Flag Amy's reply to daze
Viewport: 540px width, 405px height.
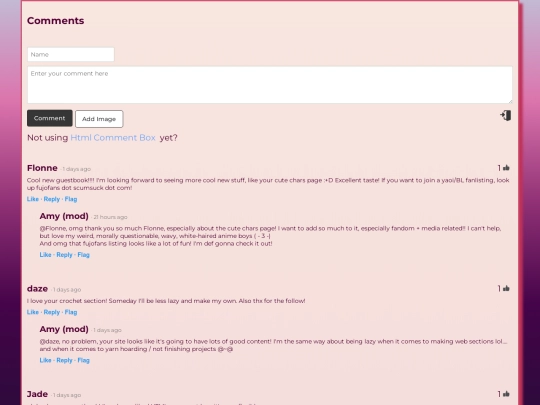tap(83, 360)
